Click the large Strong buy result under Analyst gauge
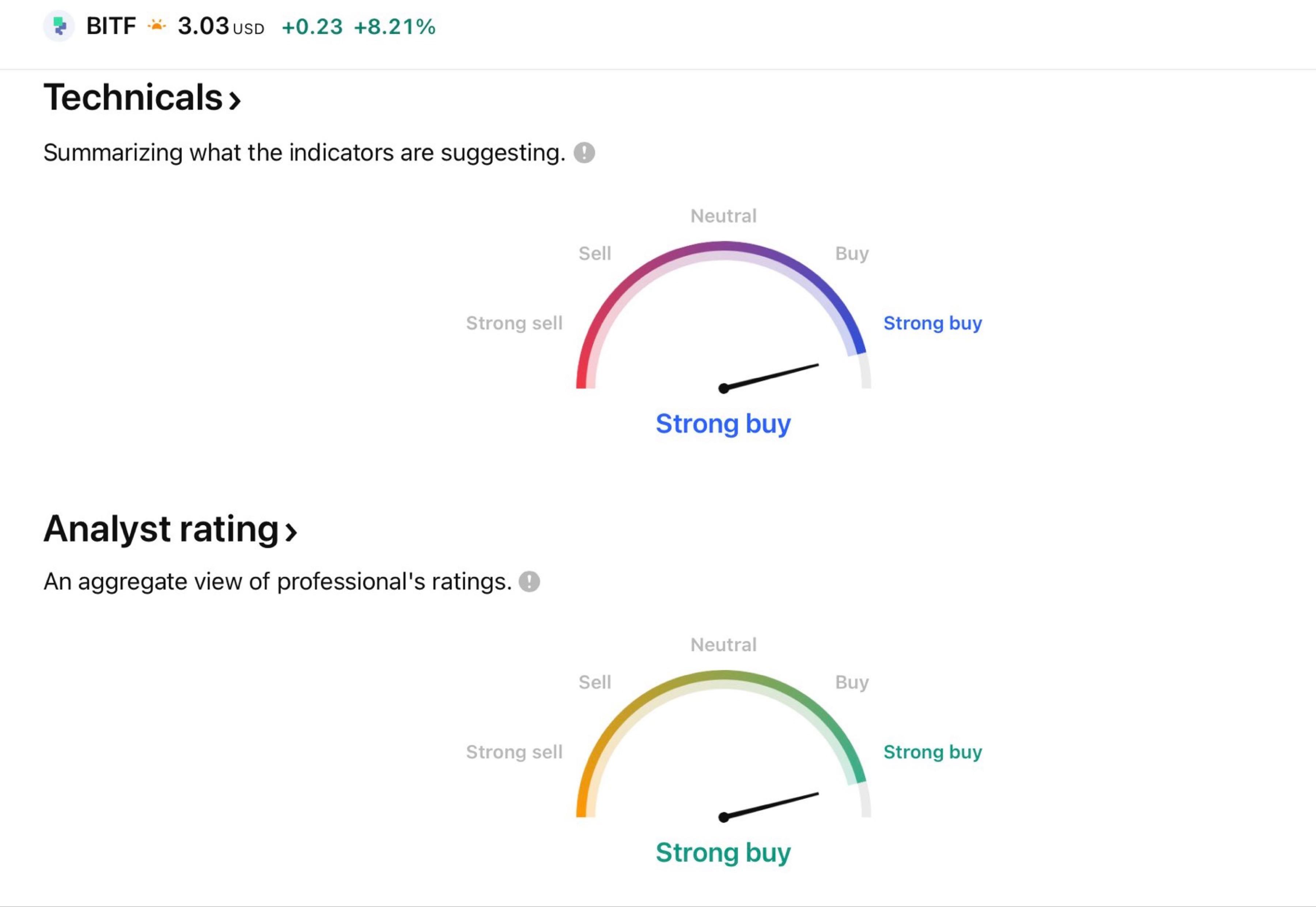The image size is (1316, 907). [723, 853]
